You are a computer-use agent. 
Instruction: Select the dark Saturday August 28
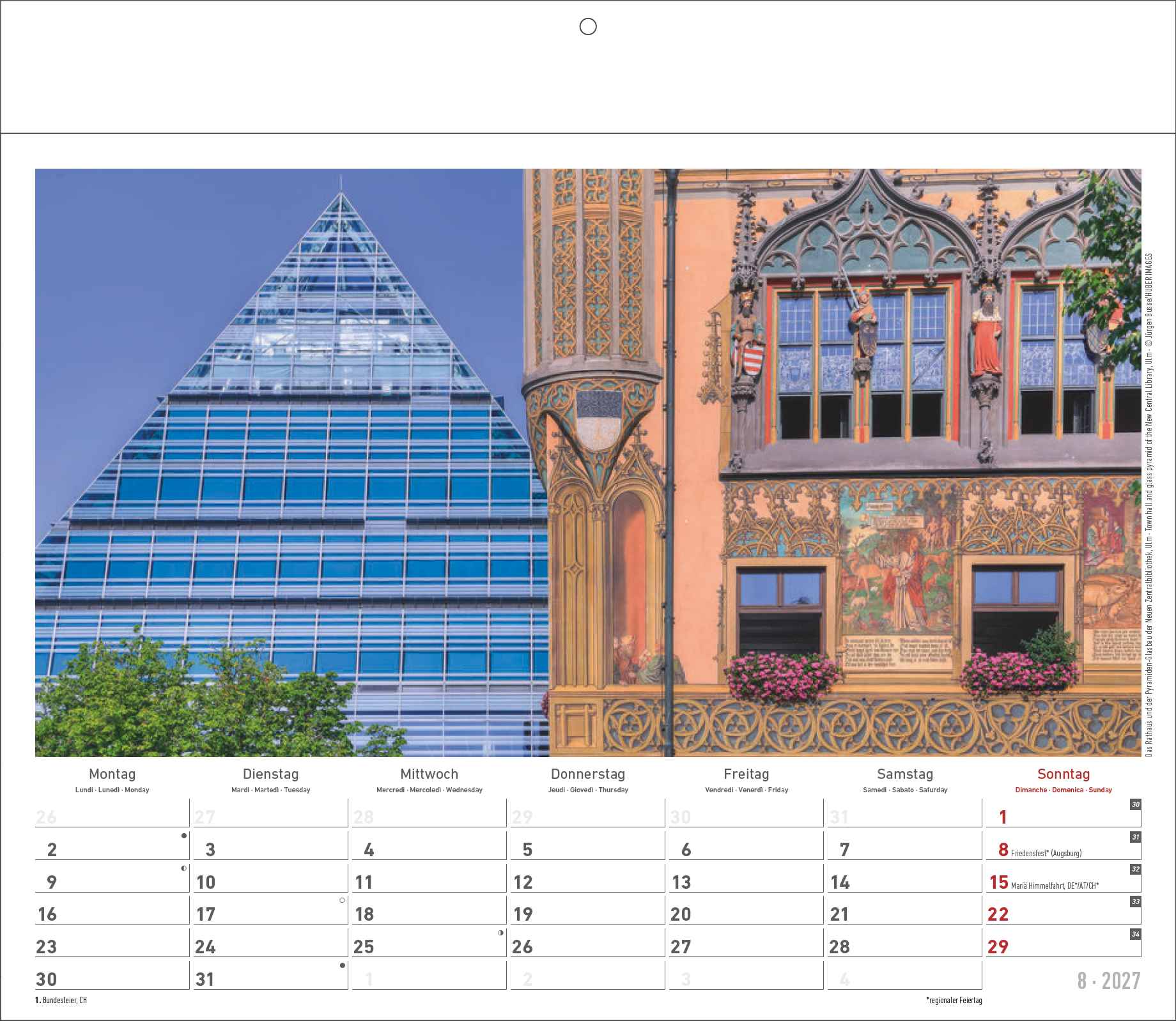pos(840,947)
